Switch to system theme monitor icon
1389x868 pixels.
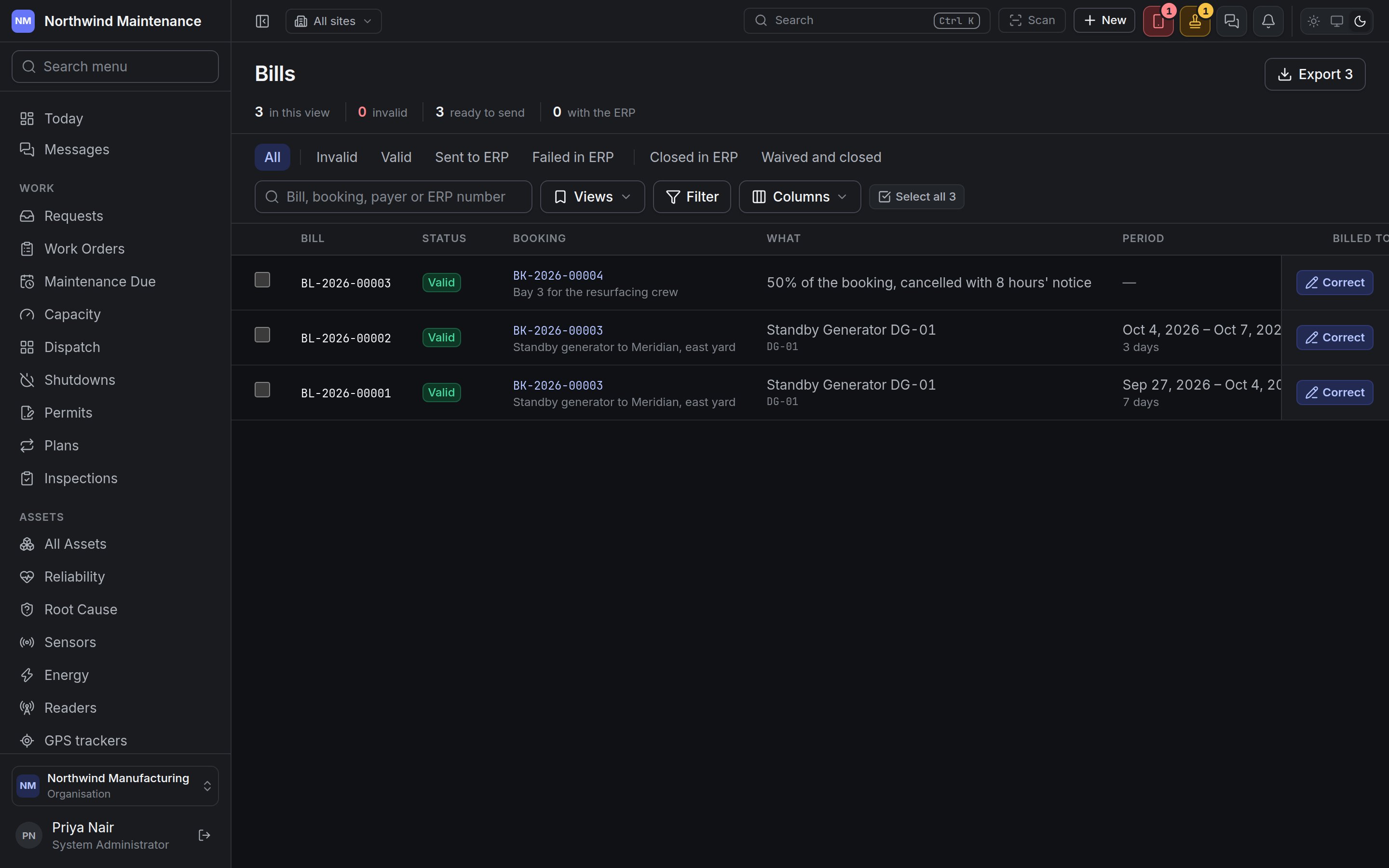[1337, 21]
